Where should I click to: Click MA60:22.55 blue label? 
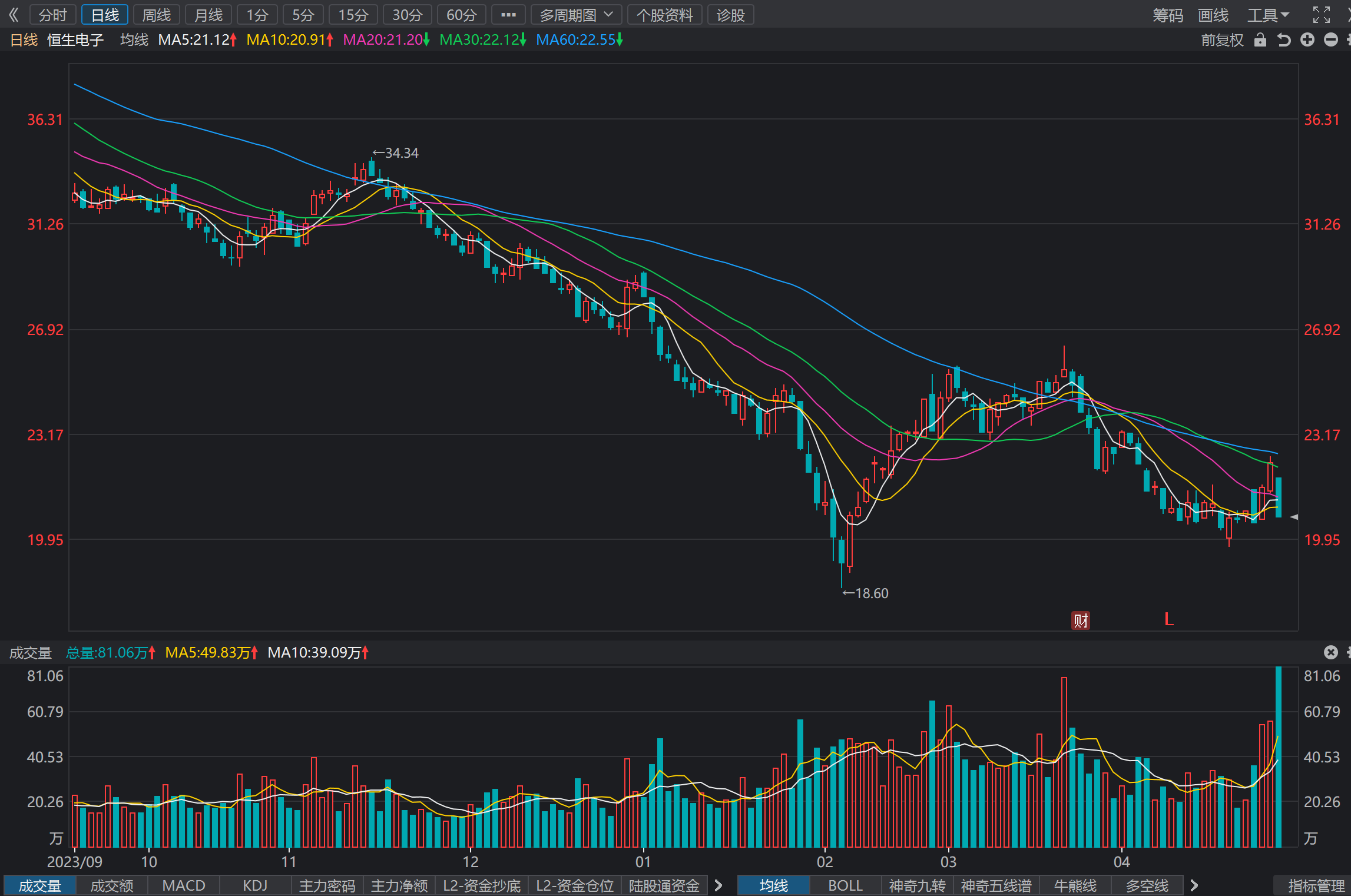[580, 39]
